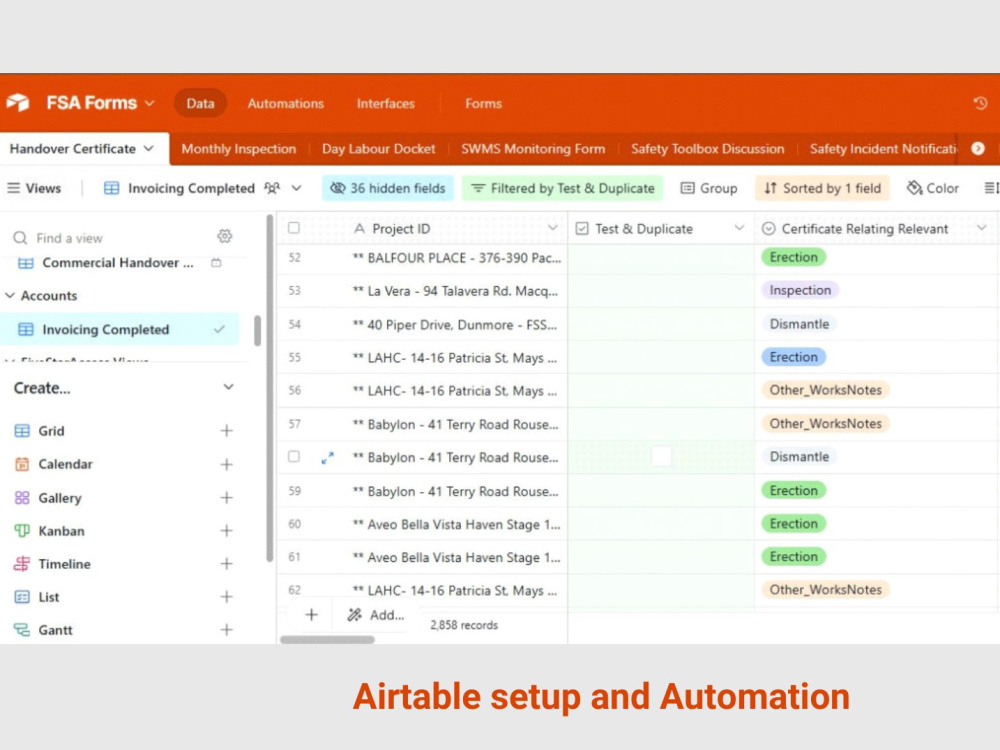Open the Forms tab

[483, 103]
